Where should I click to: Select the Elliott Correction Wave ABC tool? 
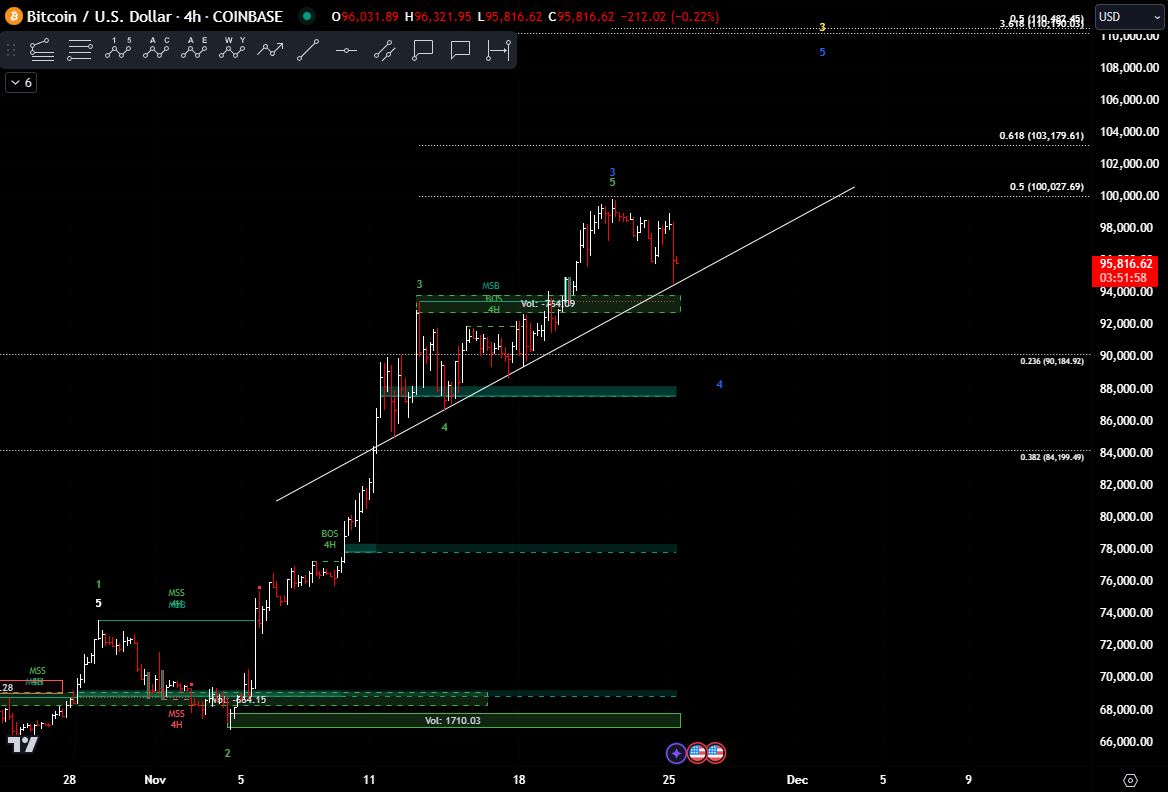pos(156,49)
